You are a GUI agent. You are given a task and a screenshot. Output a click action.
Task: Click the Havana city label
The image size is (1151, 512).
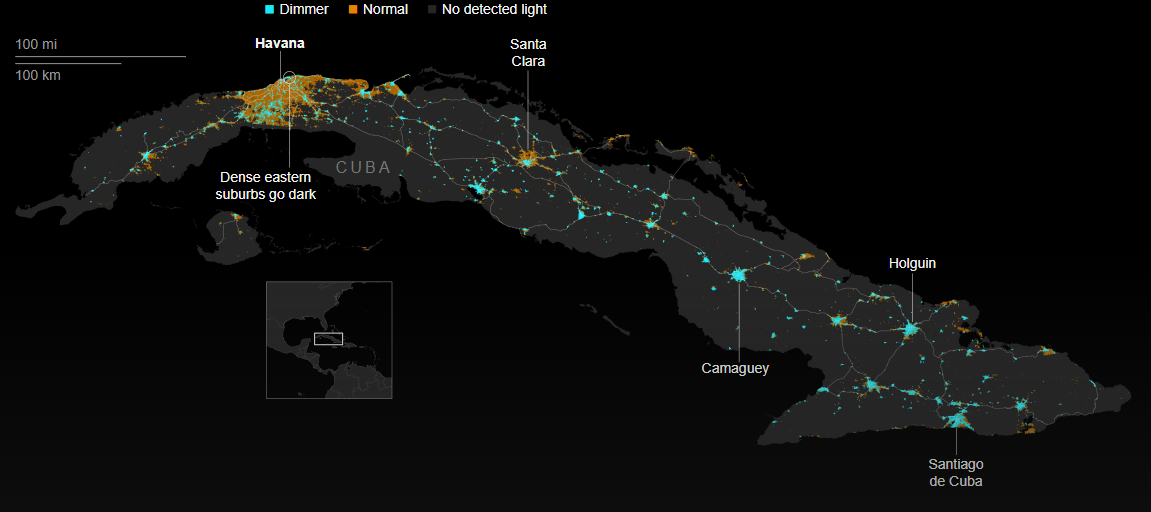(280, 43)
